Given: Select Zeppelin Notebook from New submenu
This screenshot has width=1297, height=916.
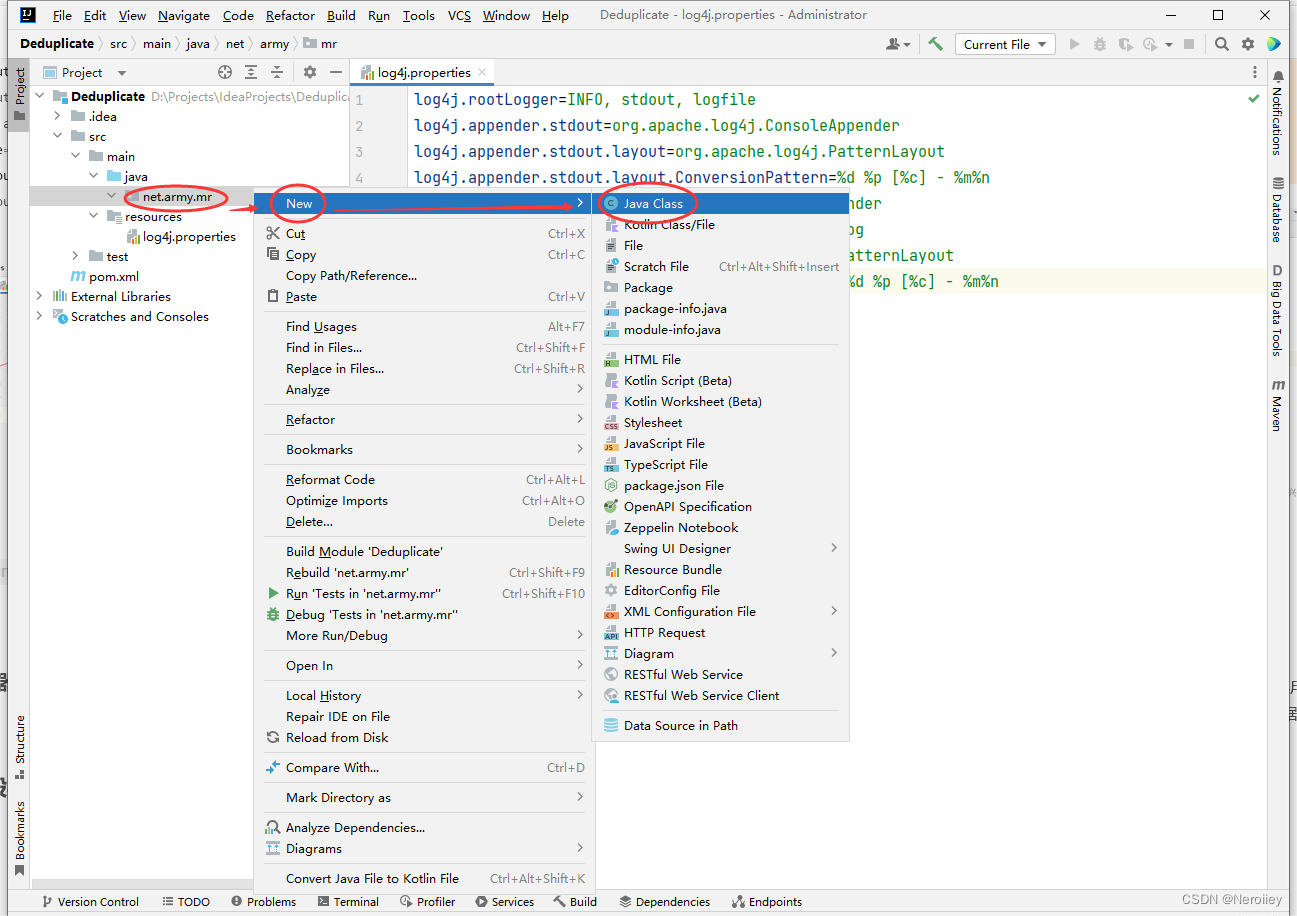Looking at the screenshot, I should (x=720, y=527).
